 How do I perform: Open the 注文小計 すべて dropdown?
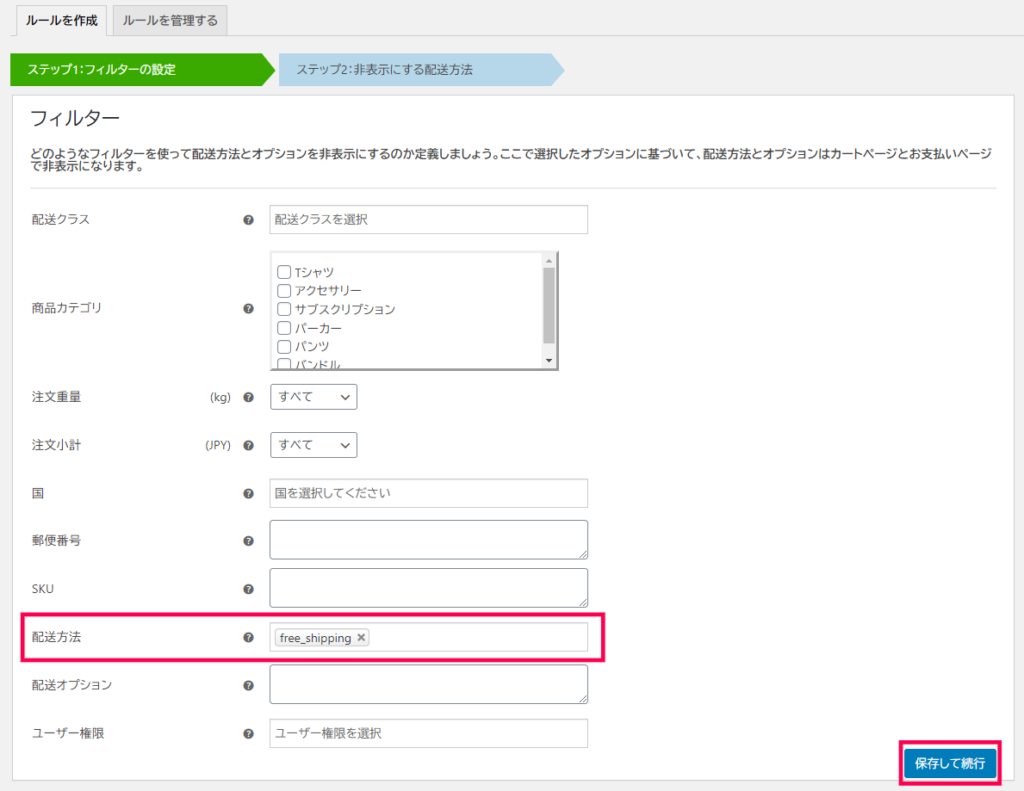click(x=313, y=445)
